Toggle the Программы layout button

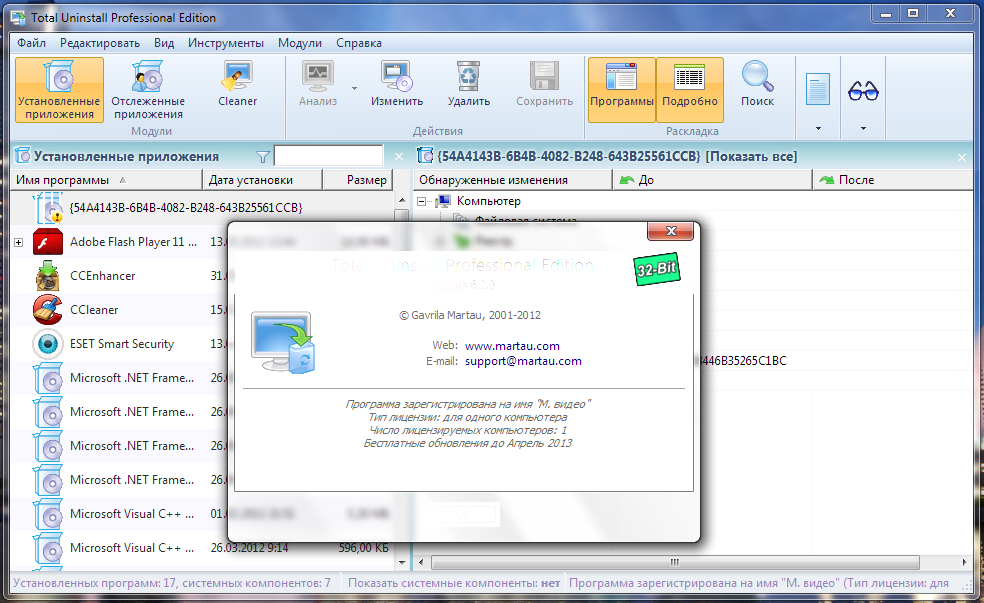coord(621,90)
